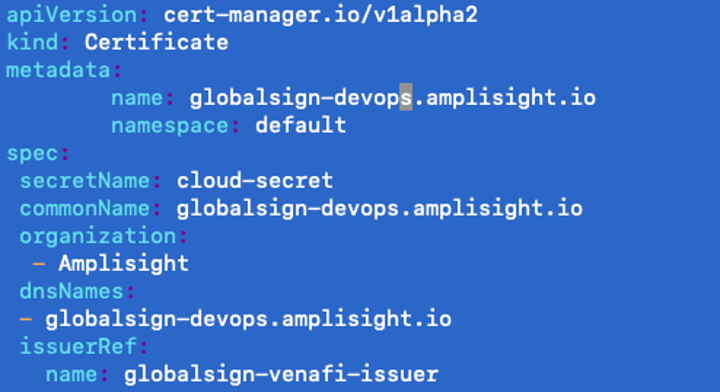Click the dnsNames globalsign-devops.amplisight.io entry
The image size is (720, 392).
pos(248,319)
